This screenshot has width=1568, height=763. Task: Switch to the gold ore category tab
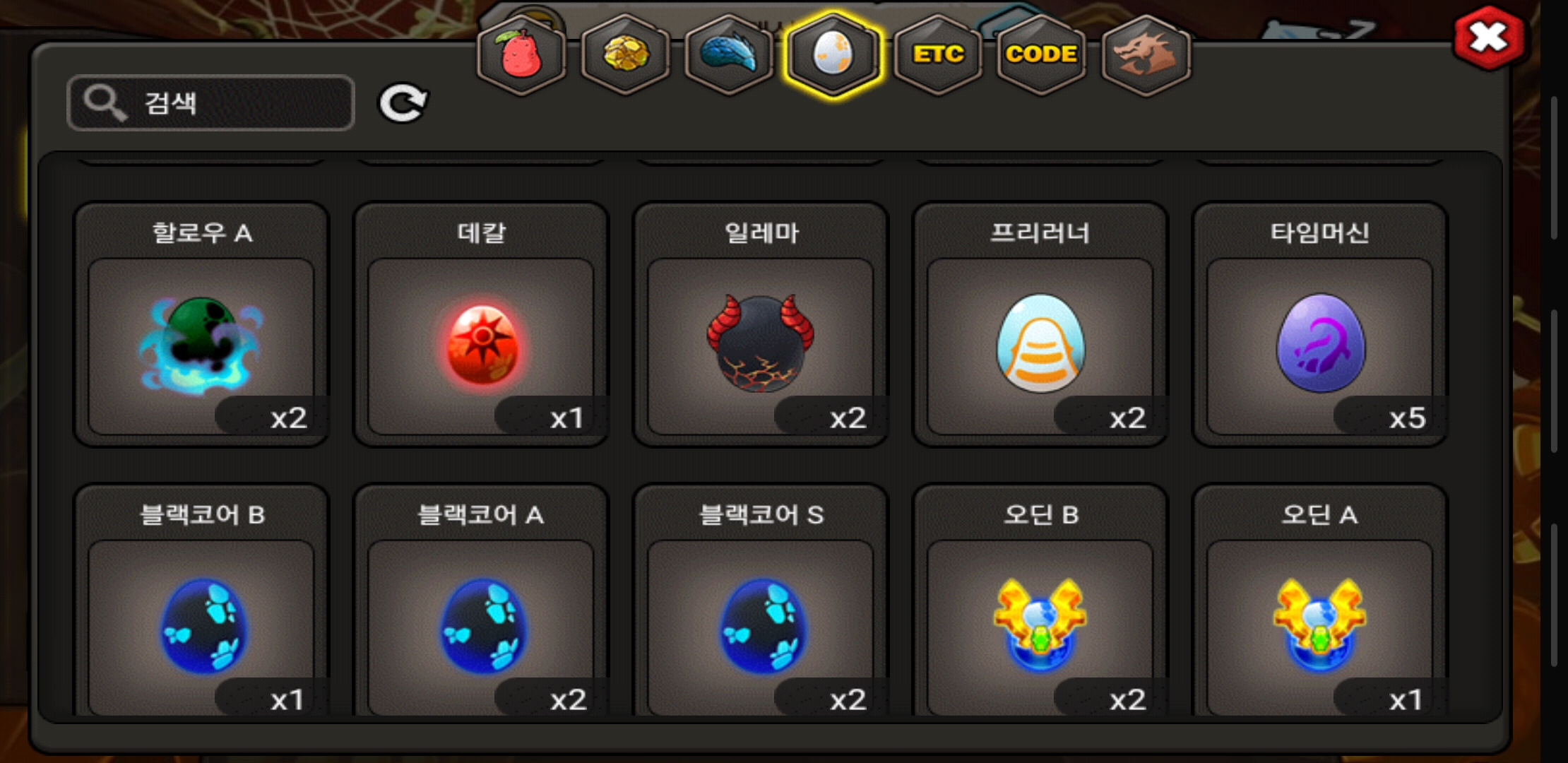tap(625, 54)
